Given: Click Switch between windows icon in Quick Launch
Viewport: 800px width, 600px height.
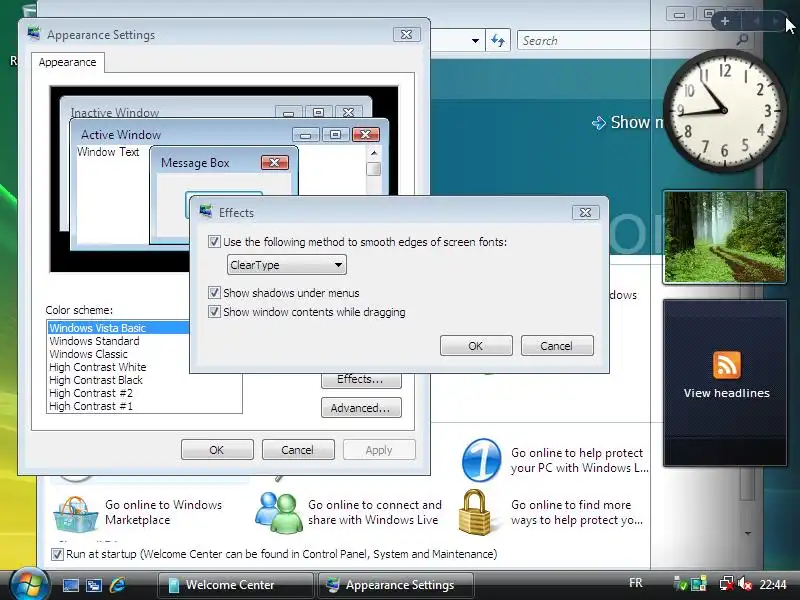Looking at the screenshot, I should [94, 585].
